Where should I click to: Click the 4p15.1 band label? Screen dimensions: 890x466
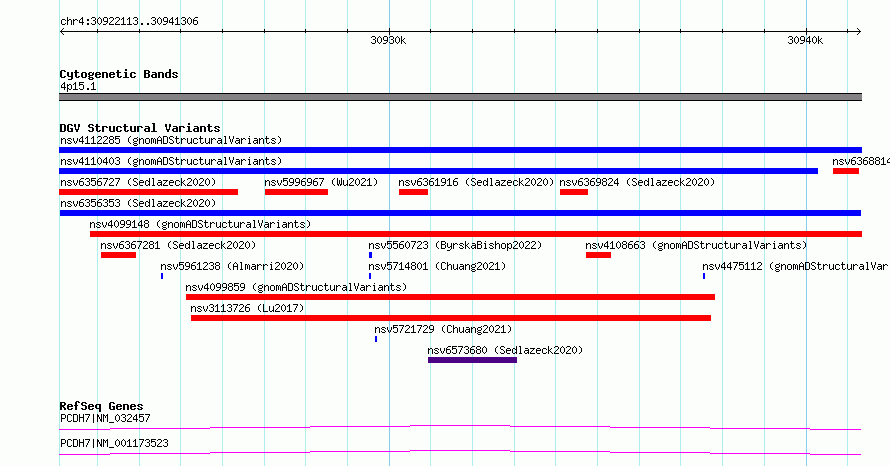tap(78, 86)
